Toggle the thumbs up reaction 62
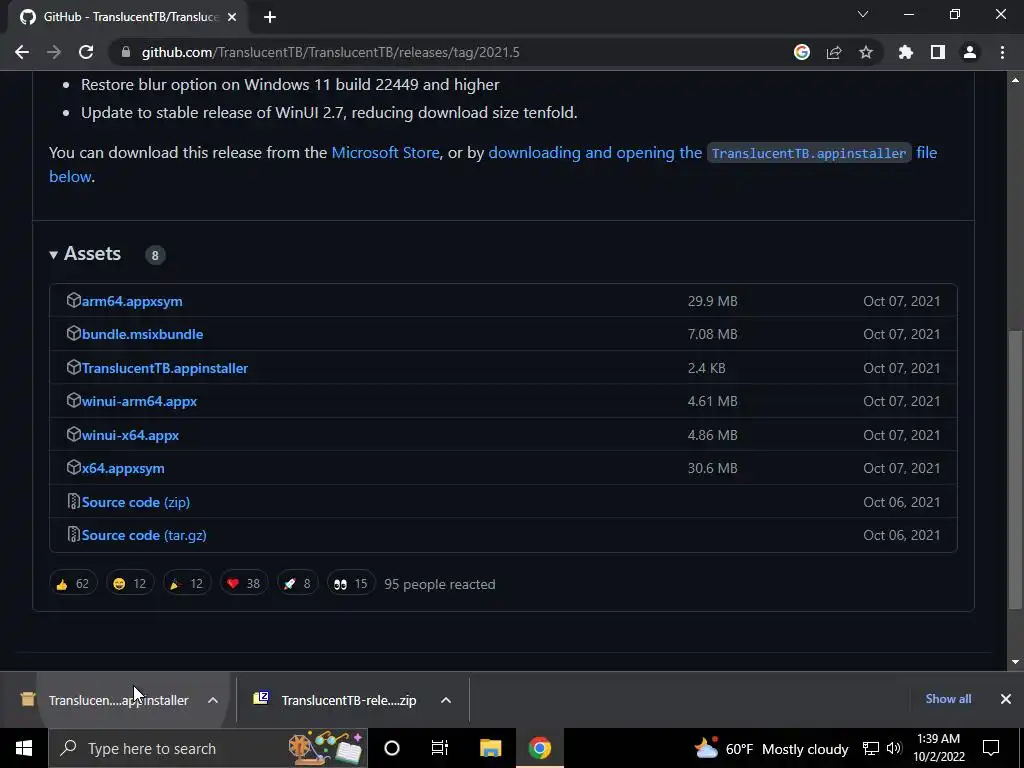This screenshot has height=768, width=1024. pyautogui.click(x=73, y=583)
